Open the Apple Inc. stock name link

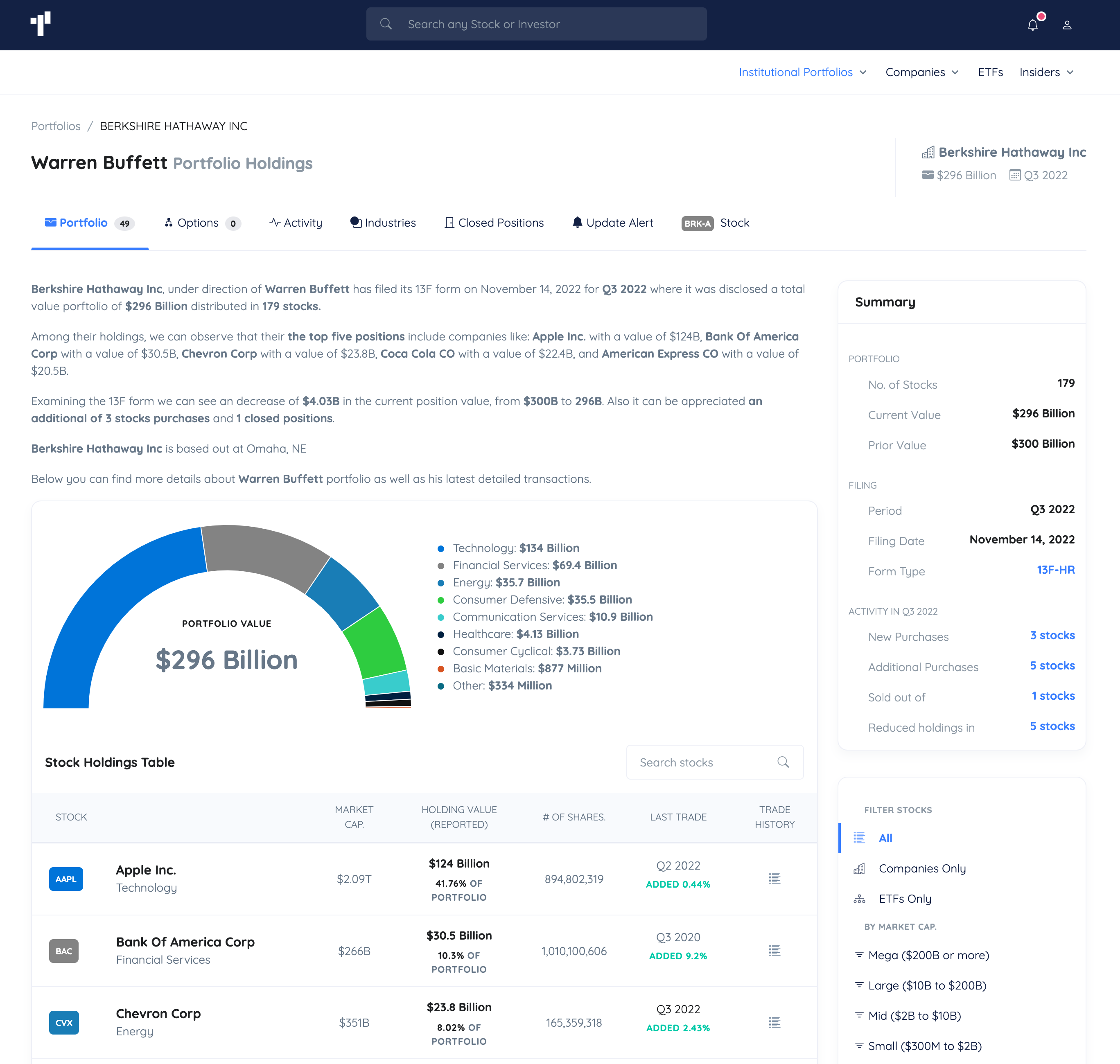(x=146, y=870)
